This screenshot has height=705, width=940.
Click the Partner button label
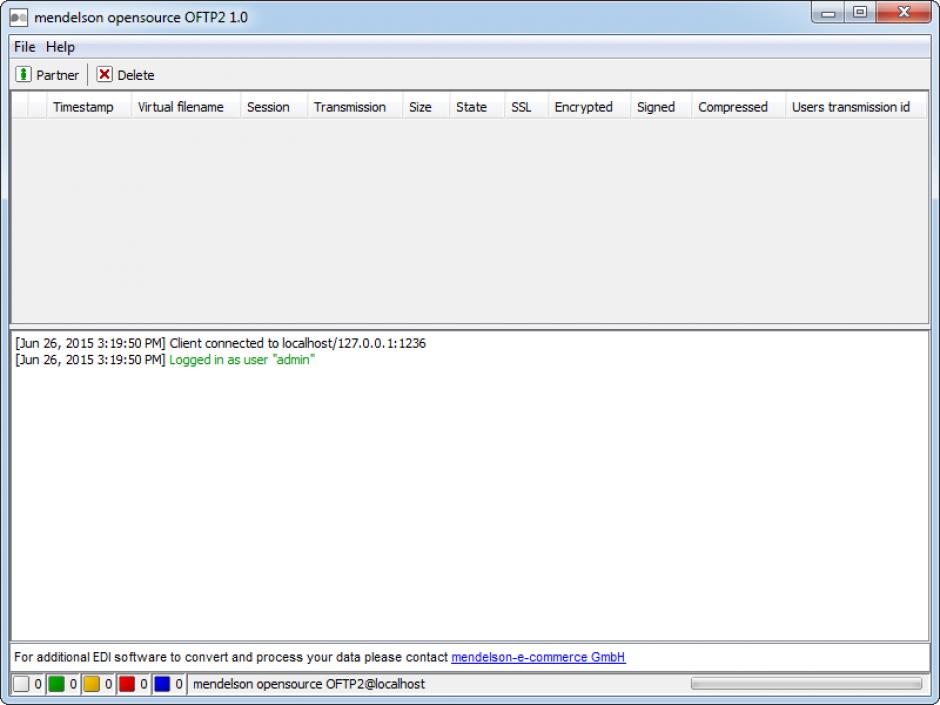[57, 75]
